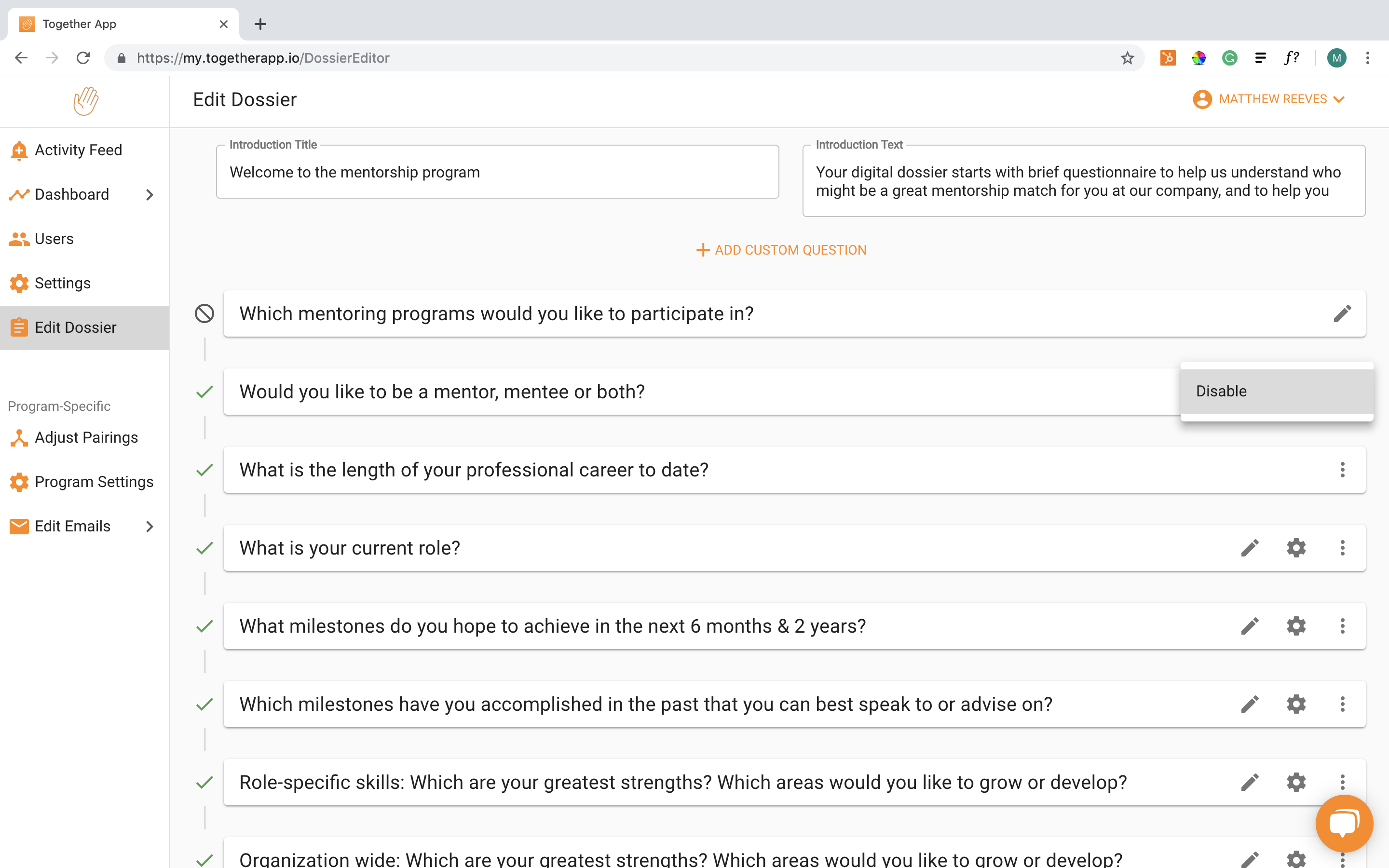The image size is (1389, 868).
Task: Toggle the disabled icon beside mentoring programs question
Action: pos(204,313)
